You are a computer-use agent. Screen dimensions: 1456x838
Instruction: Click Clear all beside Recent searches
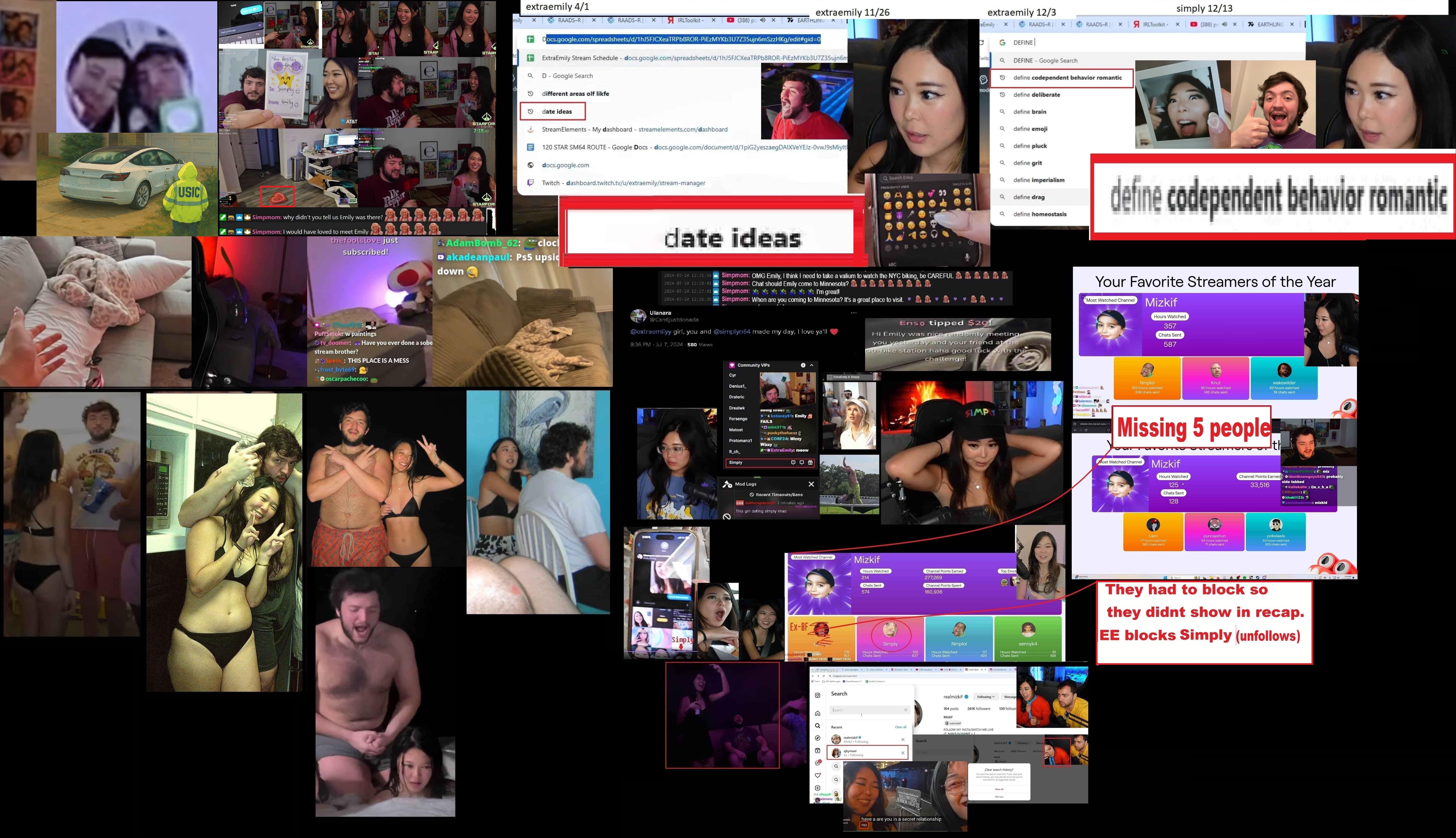pos(901,727)
